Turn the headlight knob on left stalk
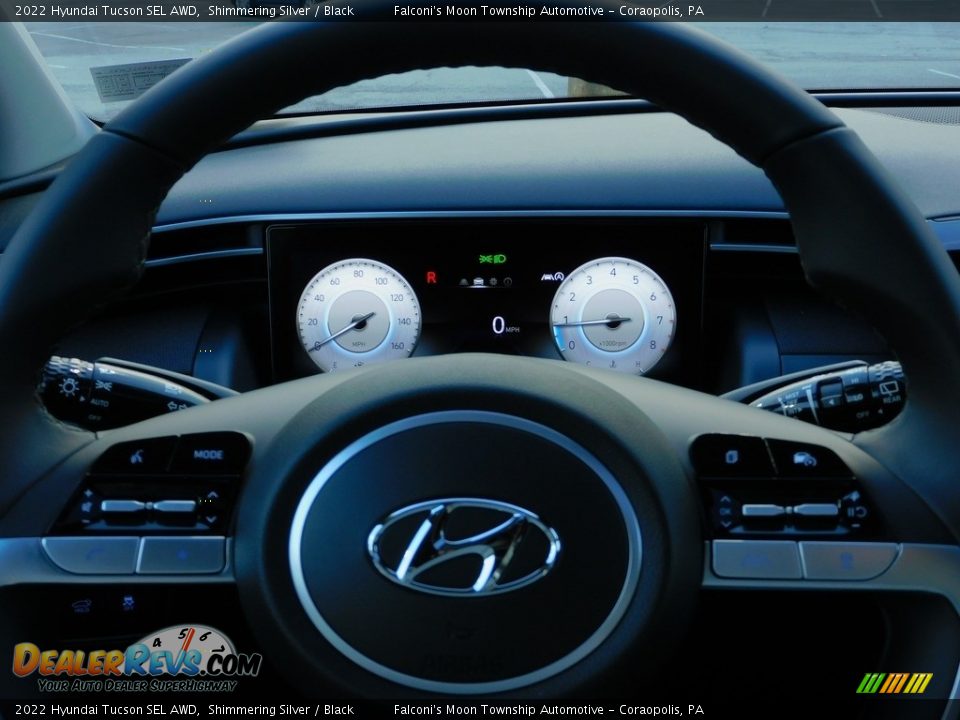Screen dimensions: 960x720 [66, 389]
